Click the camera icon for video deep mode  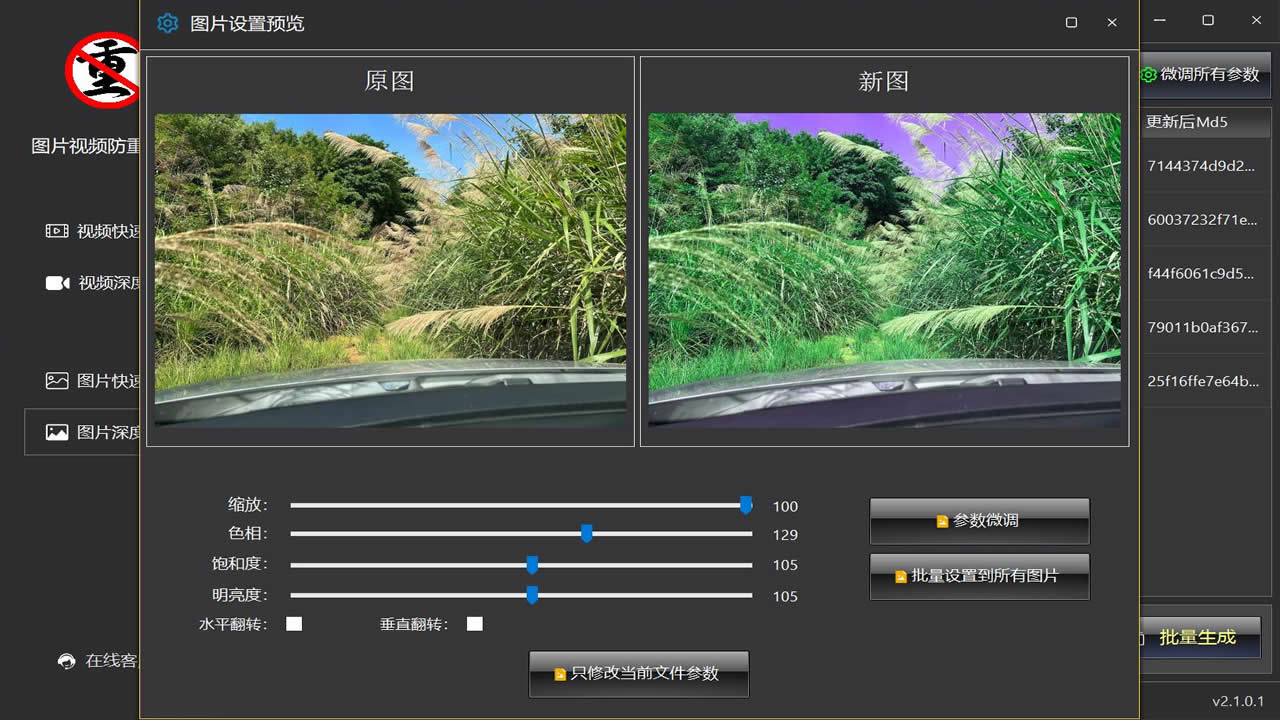[x=57, y=283]
